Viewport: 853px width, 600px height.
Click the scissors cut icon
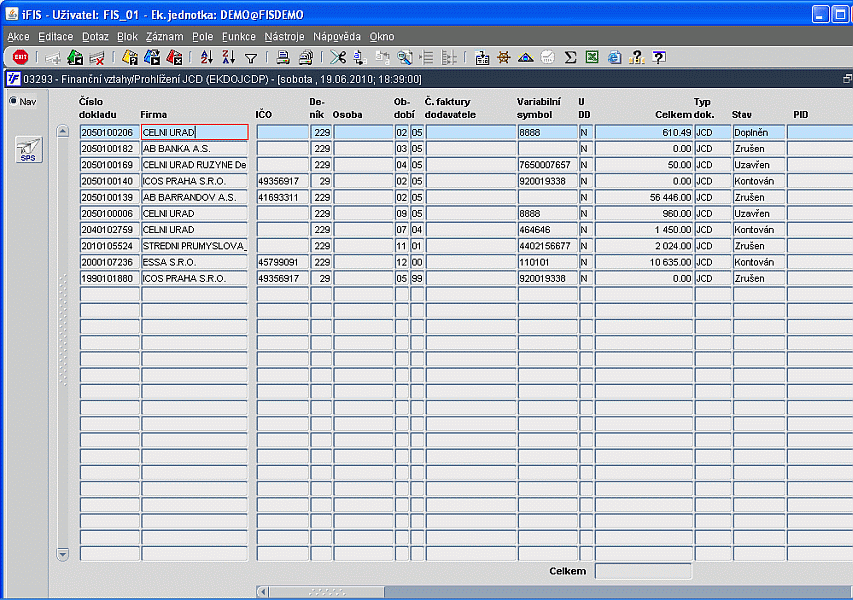pyautogui.click(x=338, y=57)
